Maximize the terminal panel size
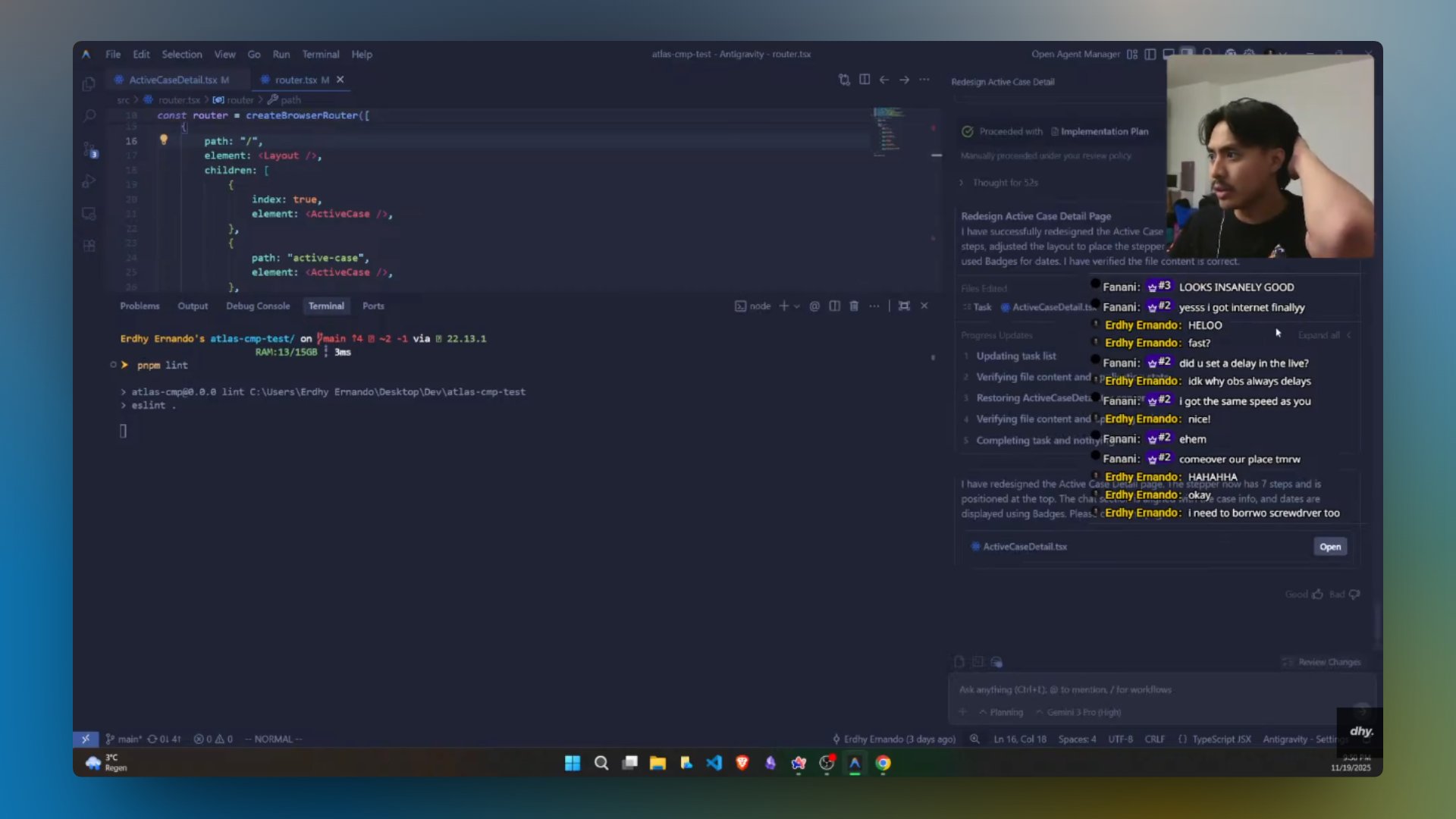 point(904,306)
